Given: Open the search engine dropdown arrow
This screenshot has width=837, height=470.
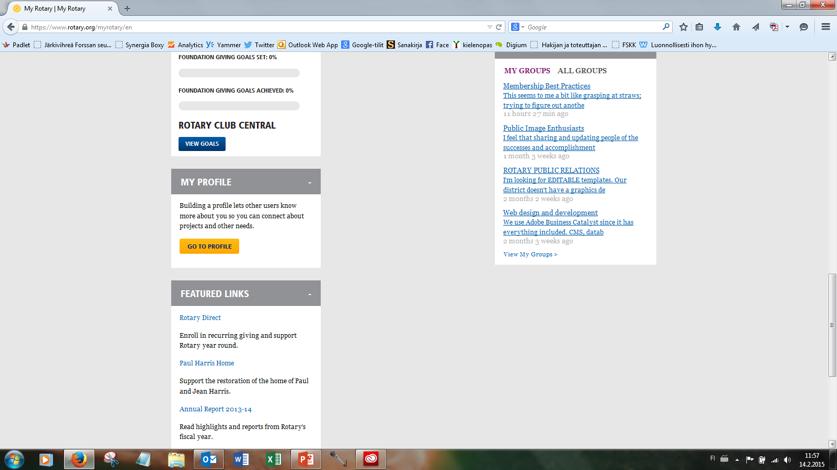Looking at the screenshot, I should coord(523,27).
